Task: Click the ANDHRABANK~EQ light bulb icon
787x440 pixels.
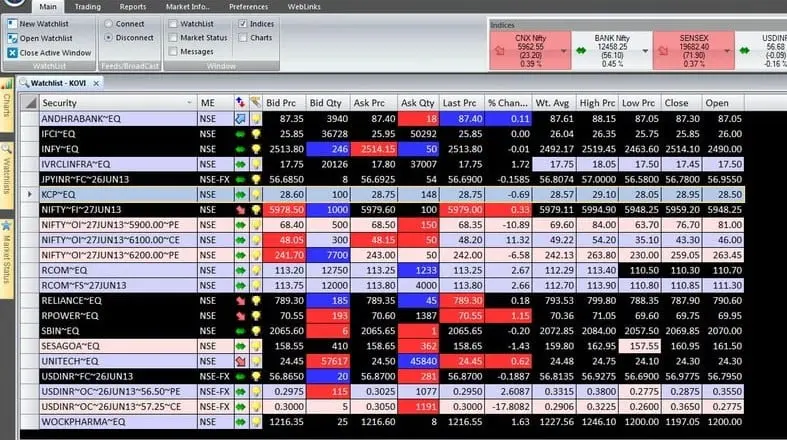Action: pyautogui.click(x=256, y=119)
